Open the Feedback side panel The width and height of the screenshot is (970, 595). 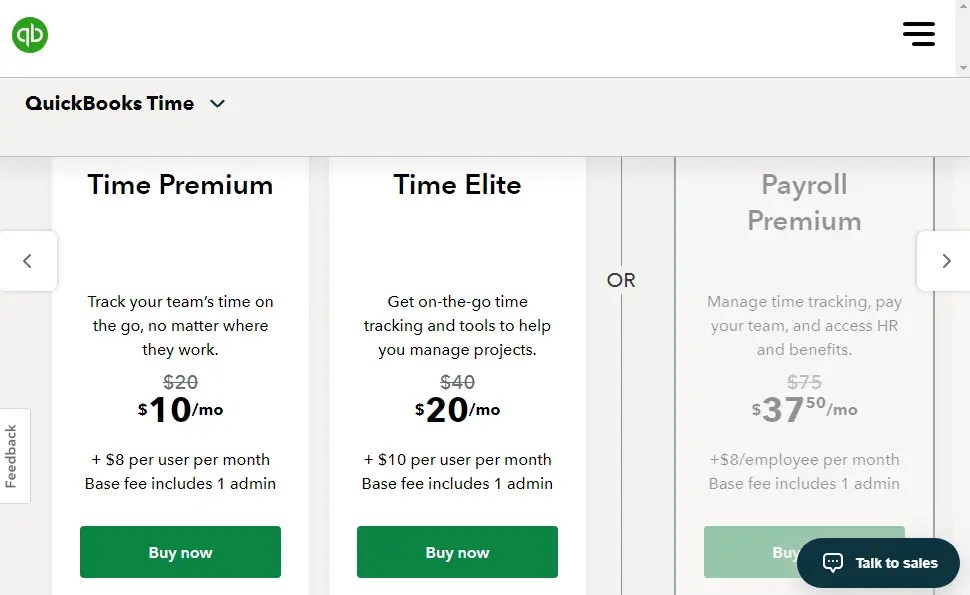(12, 455)
